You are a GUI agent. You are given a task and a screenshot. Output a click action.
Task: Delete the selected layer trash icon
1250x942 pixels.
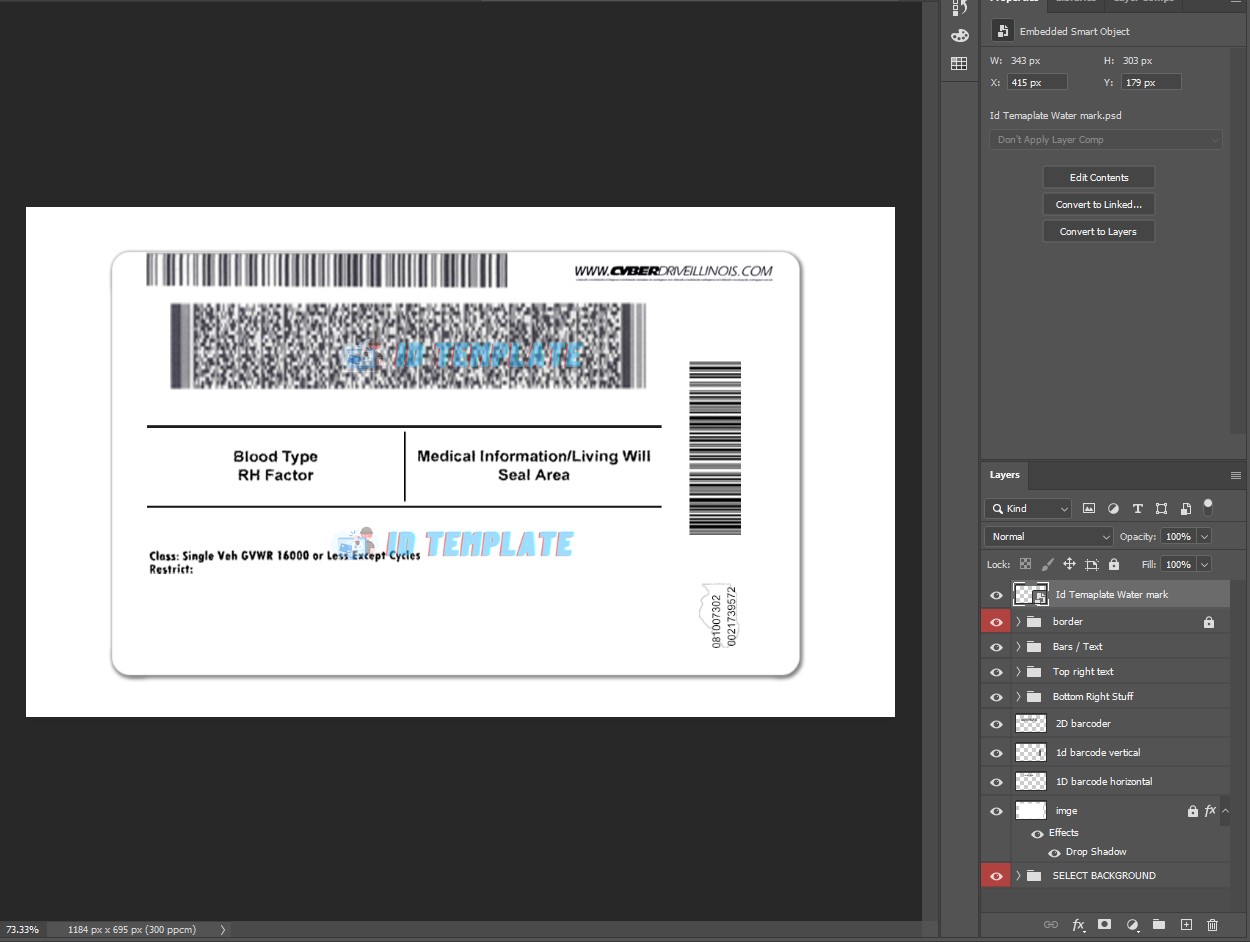pos(1213,925)
